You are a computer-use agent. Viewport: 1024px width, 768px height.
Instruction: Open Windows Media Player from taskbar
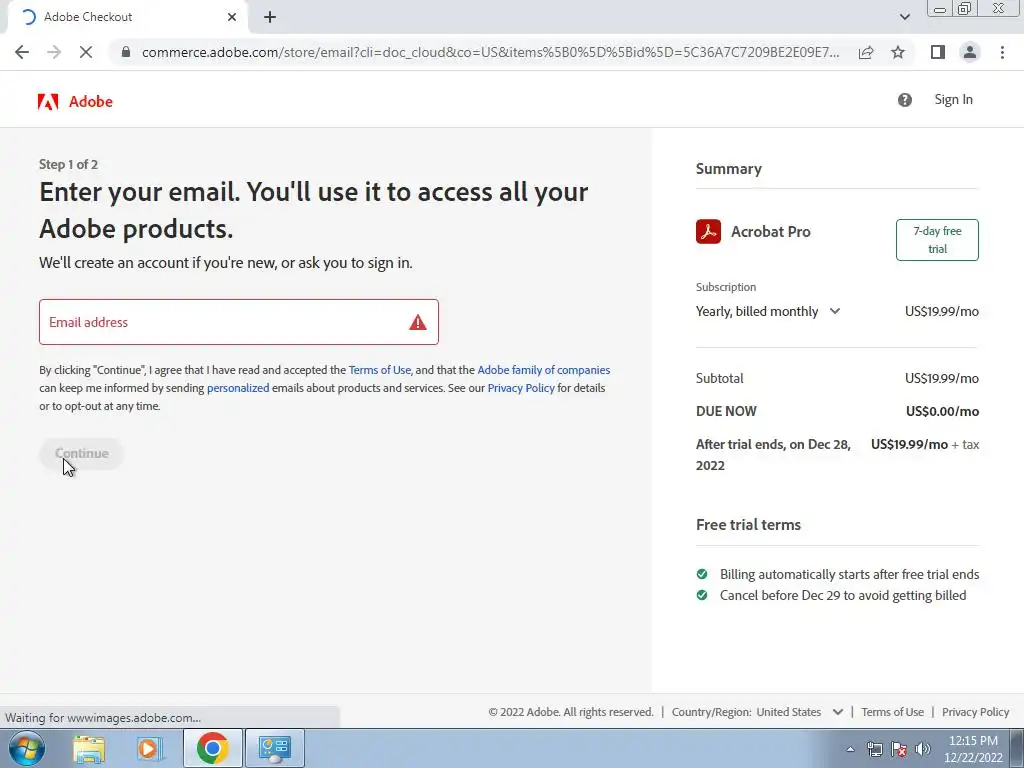[x=150, y=748]
